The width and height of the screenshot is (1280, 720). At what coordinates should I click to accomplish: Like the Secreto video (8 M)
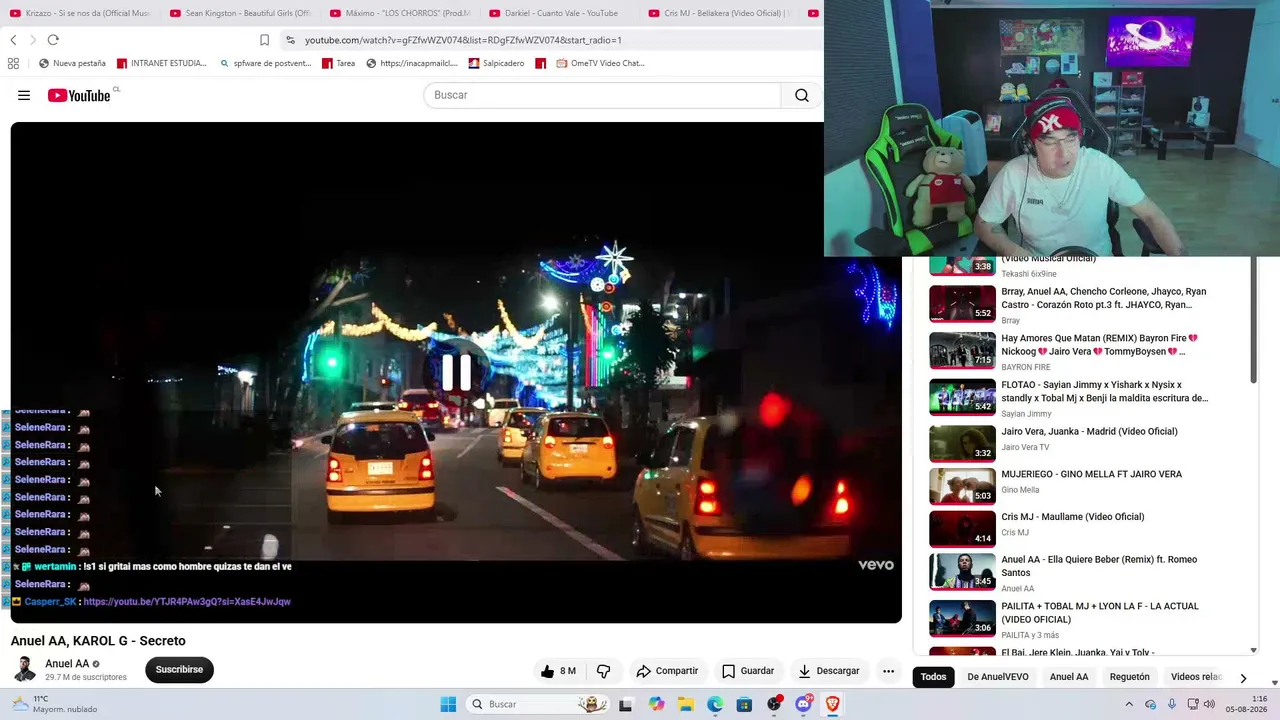click(x=558, y=671)
